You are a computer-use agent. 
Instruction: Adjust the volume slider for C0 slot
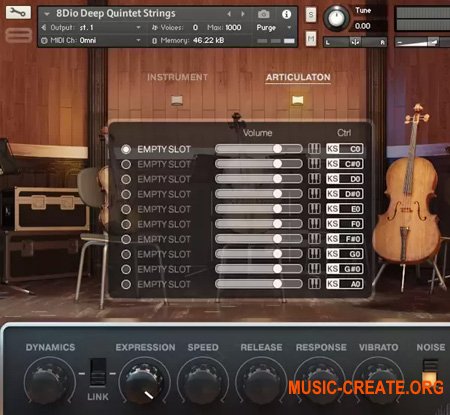point(259,149)
